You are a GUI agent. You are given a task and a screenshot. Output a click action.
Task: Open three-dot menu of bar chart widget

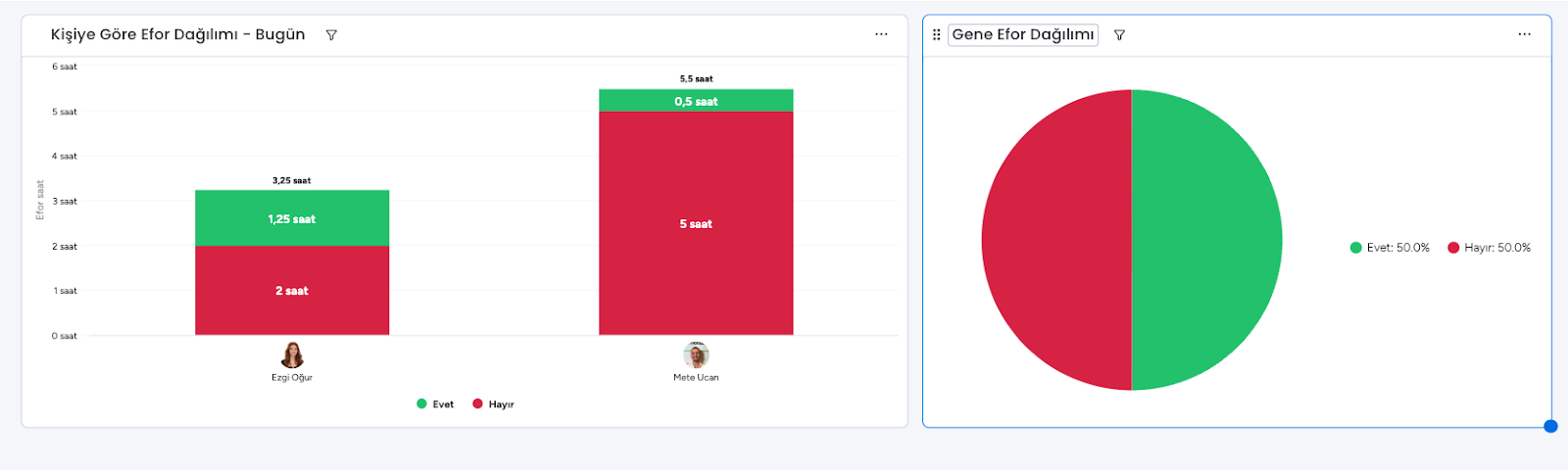click(881, 34)
